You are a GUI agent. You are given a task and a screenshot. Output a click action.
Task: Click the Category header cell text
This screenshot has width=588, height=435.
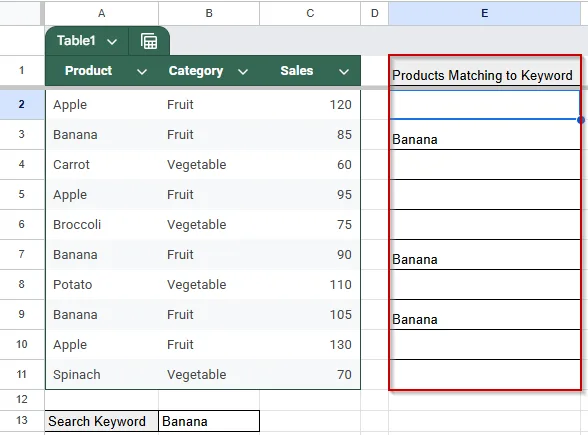click(196, 70)
